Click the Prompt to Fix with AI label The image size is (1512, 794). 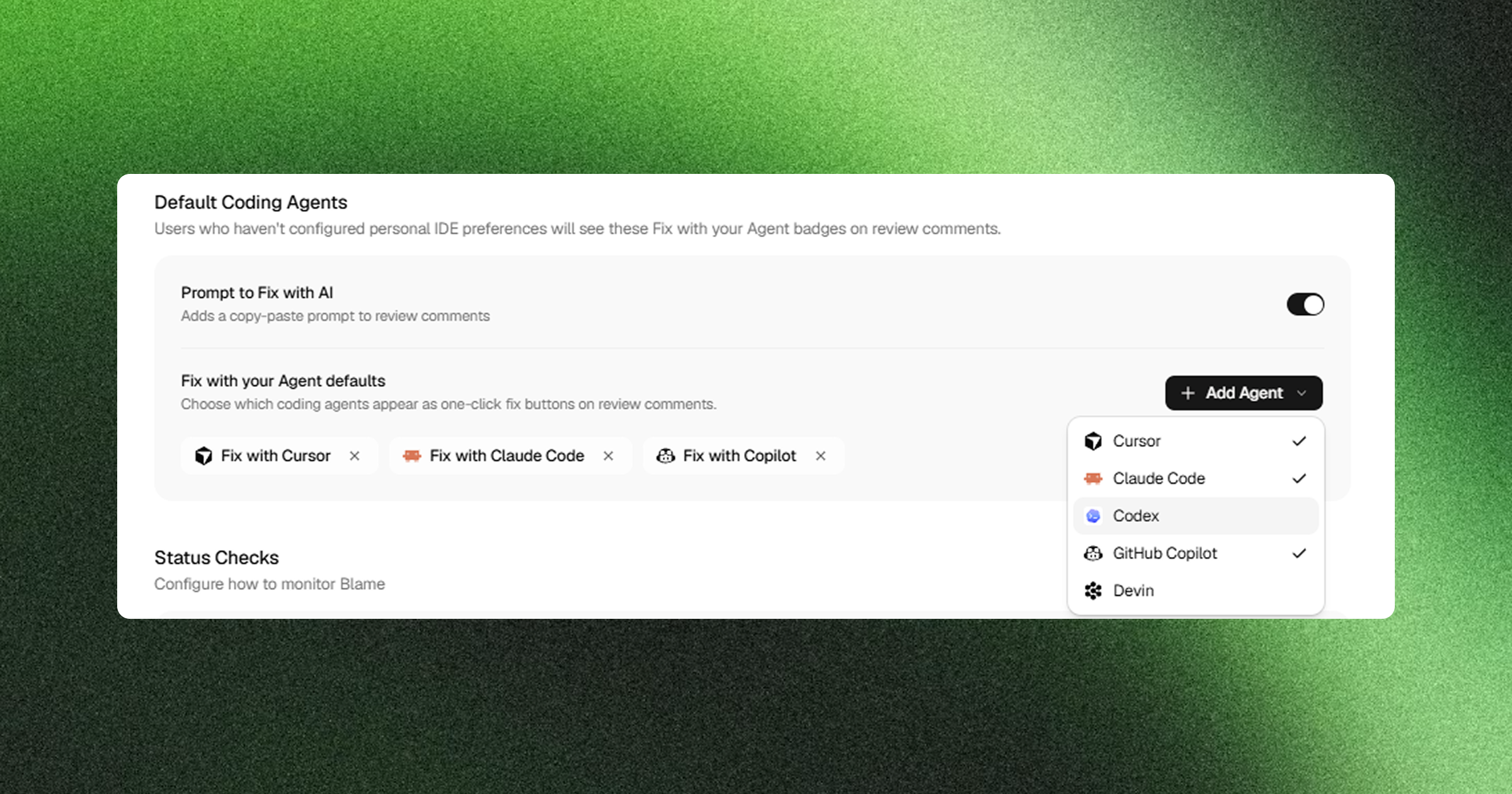pos(257,292)
